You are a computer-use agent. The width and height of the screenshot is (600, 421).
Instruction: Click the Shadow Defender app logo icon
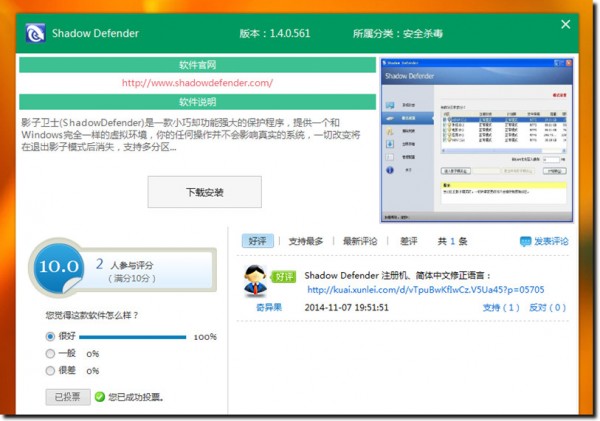[x=35, y=33]
